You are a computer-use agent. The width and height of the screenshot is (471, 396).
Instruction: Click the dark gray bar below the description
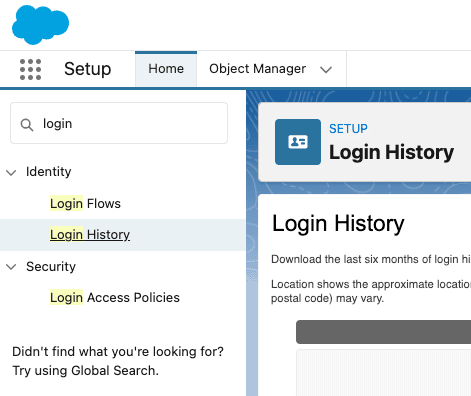click(x=383, y=332)
